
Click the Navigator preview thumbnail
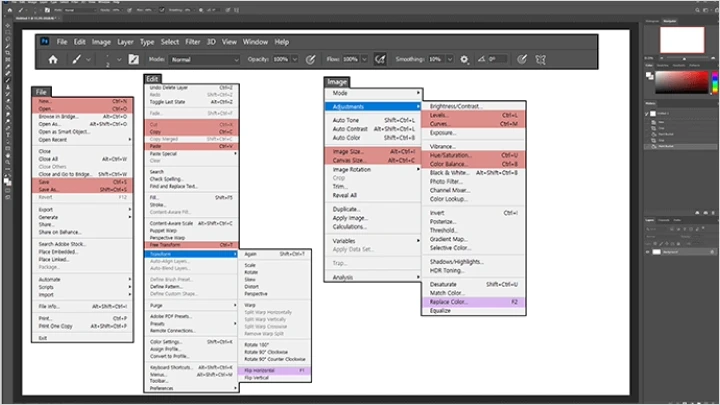pyautogui.click(x=682, y=40)
